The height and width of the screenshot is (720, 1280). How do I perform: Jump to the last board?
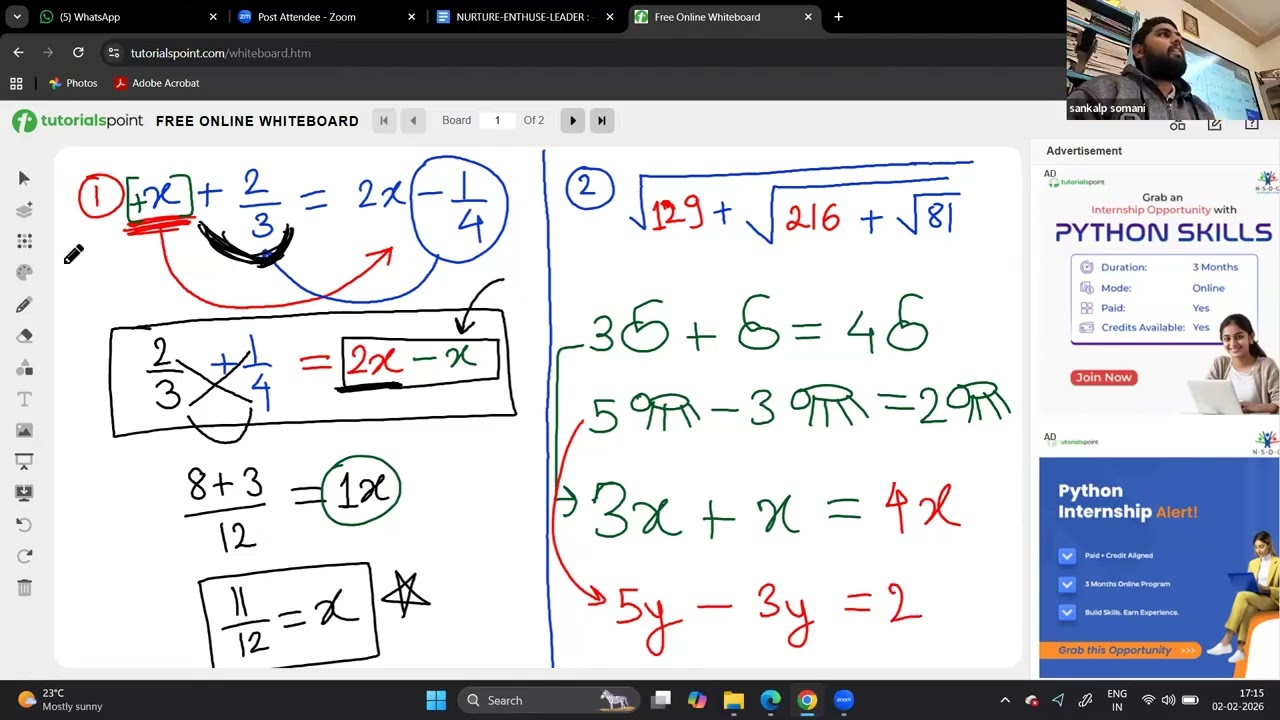601,121
